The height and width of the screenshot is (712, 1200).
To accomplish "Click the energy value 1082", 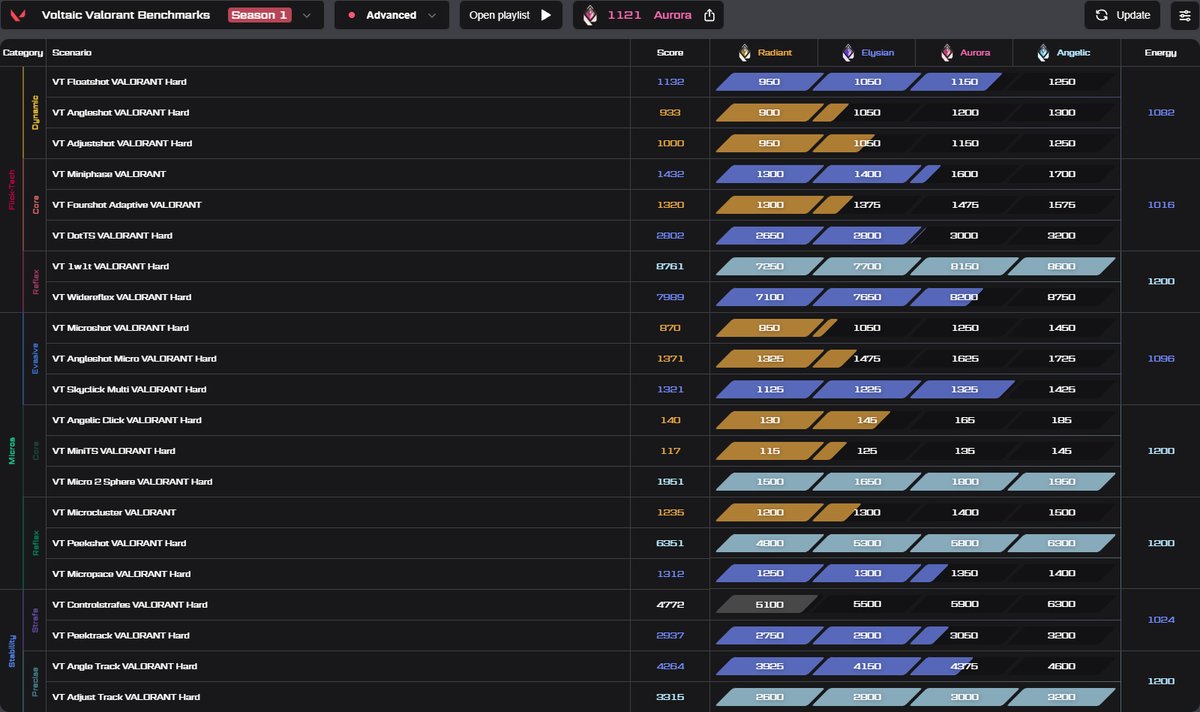I will (x=1161, y=113).
